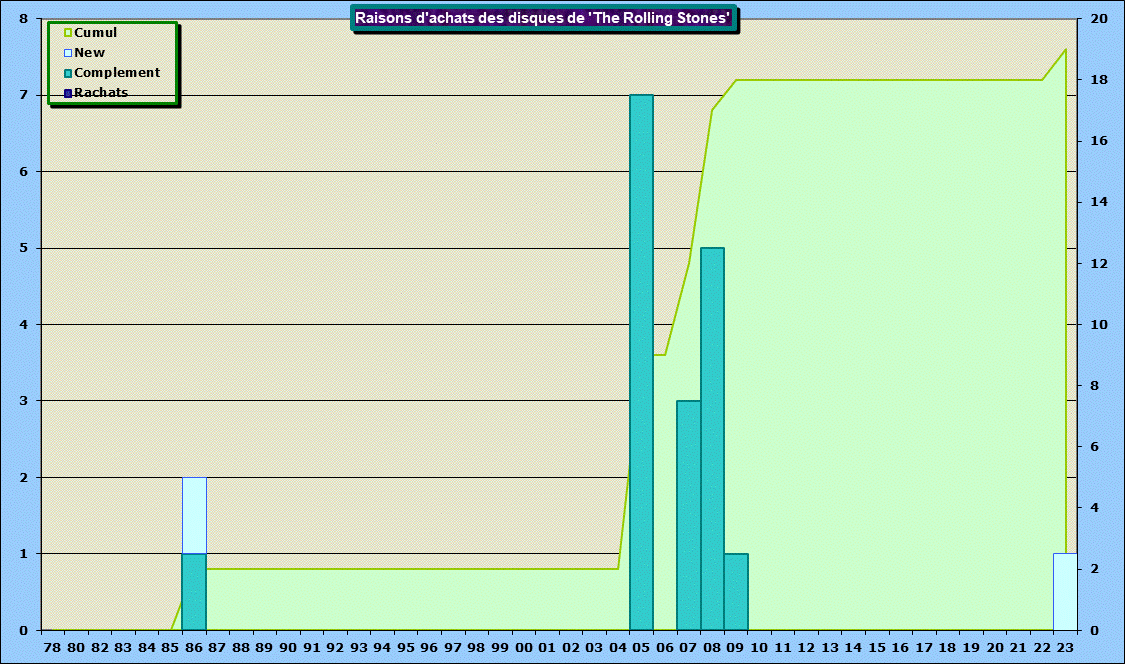Click the New legend color swatch

coord(68,53)
